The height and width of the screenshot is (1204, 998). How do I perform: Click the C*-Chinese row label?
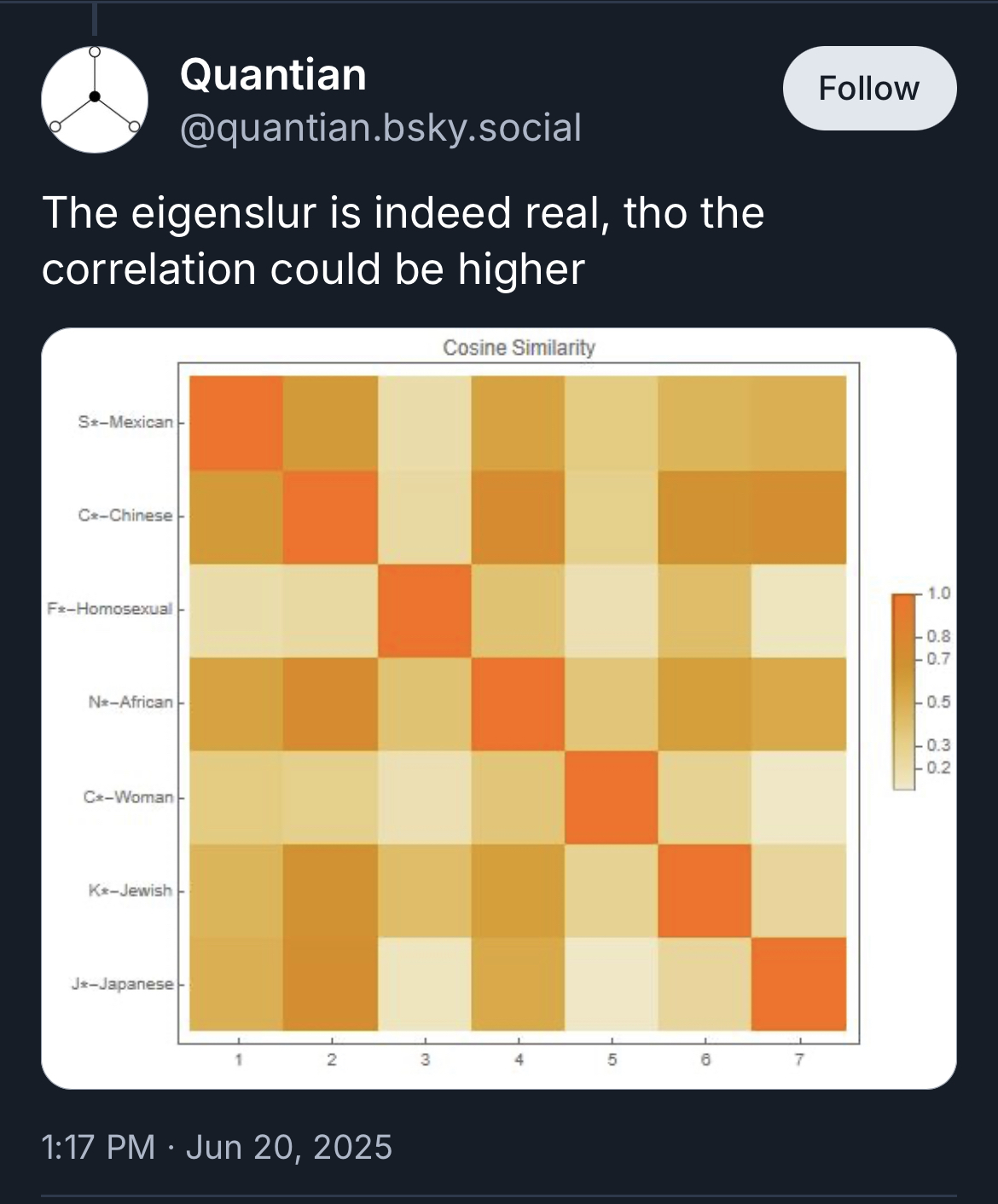pyautogui.click(x=125, y=516)
